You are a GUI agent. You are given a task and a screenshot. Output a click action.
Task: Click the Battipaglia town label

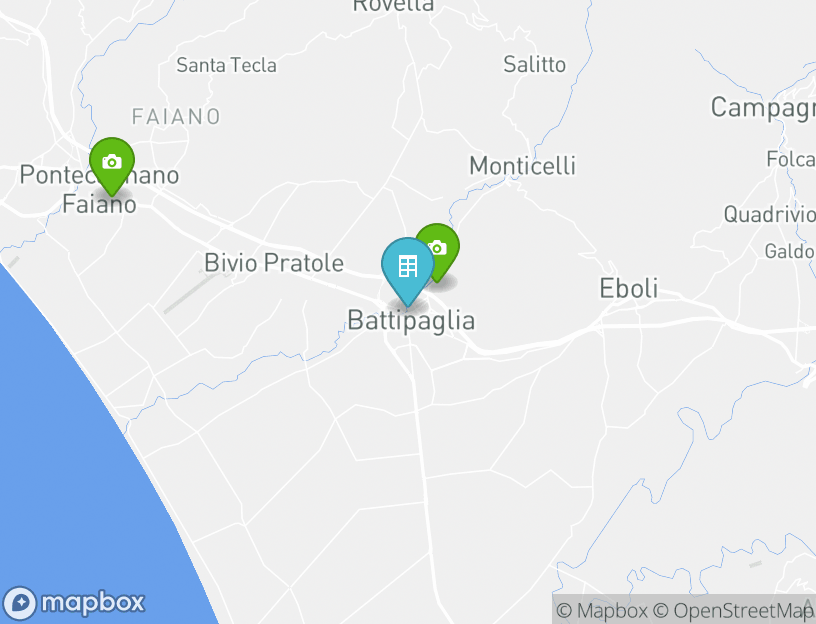pos(411,320)
